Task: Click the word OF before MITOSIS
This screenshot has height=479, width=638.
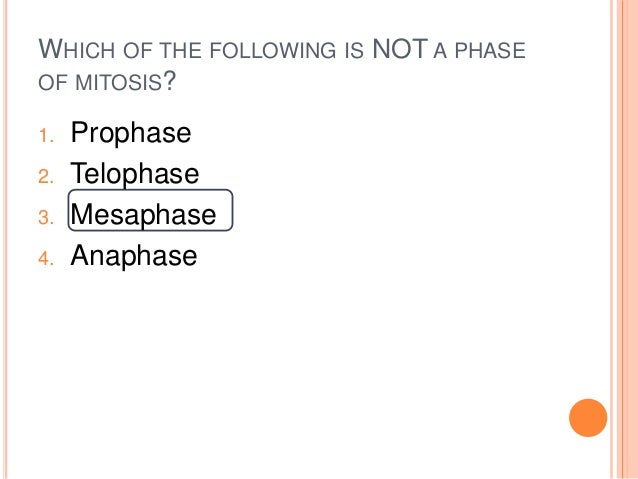Action: (52, 82)
